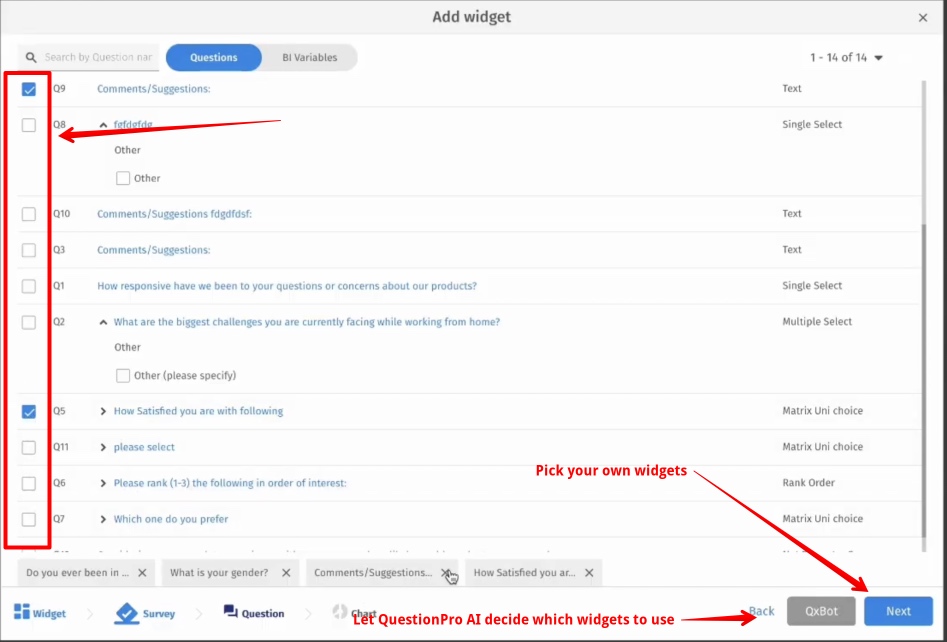Click the magnifying glass search icon
This screenshot has height=642, width=947.
click(x=31, y=58)
